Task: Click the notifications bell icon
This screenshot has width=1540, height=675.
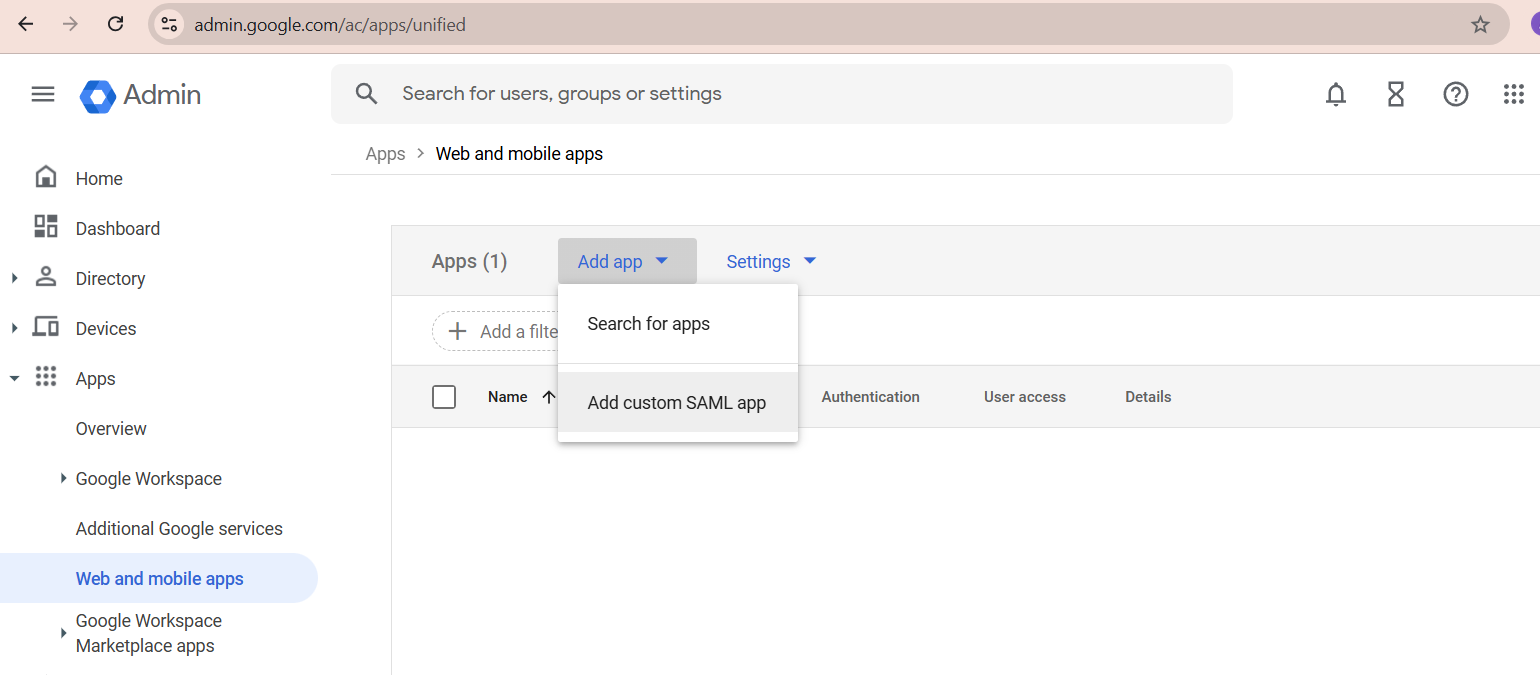Action: pos(1335,94)
